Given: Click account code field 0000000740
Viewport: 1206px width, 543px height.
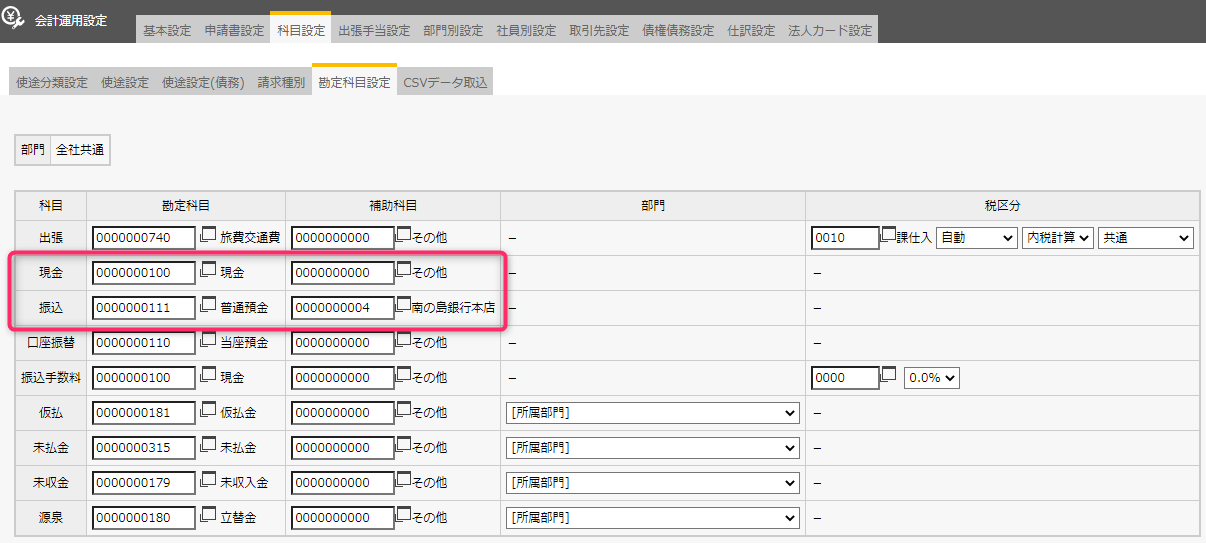Looking at the screenshot, I should point(144,238).
